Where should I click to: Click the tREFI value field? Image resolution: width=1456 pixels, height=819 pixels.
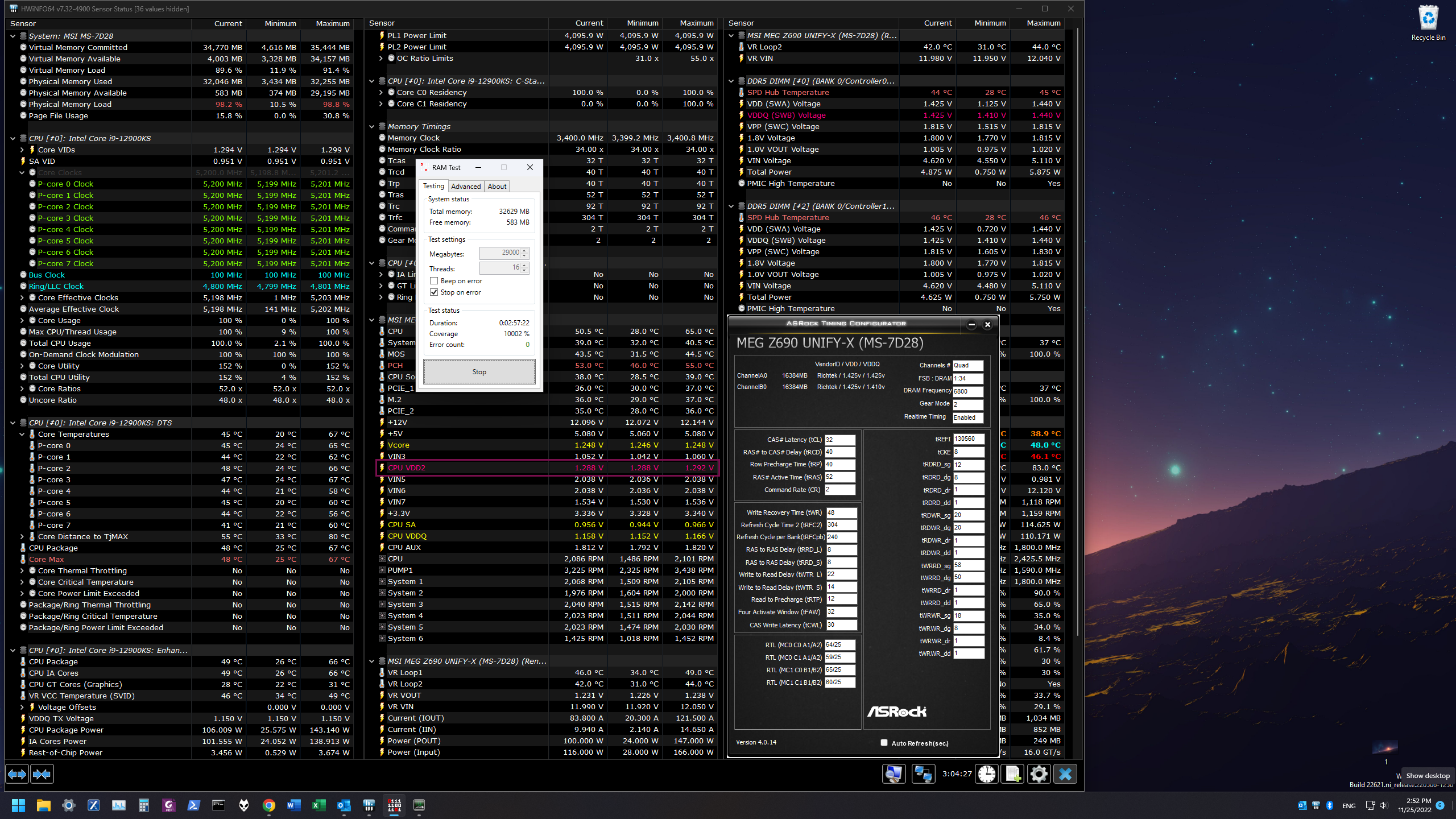[968, 439]
